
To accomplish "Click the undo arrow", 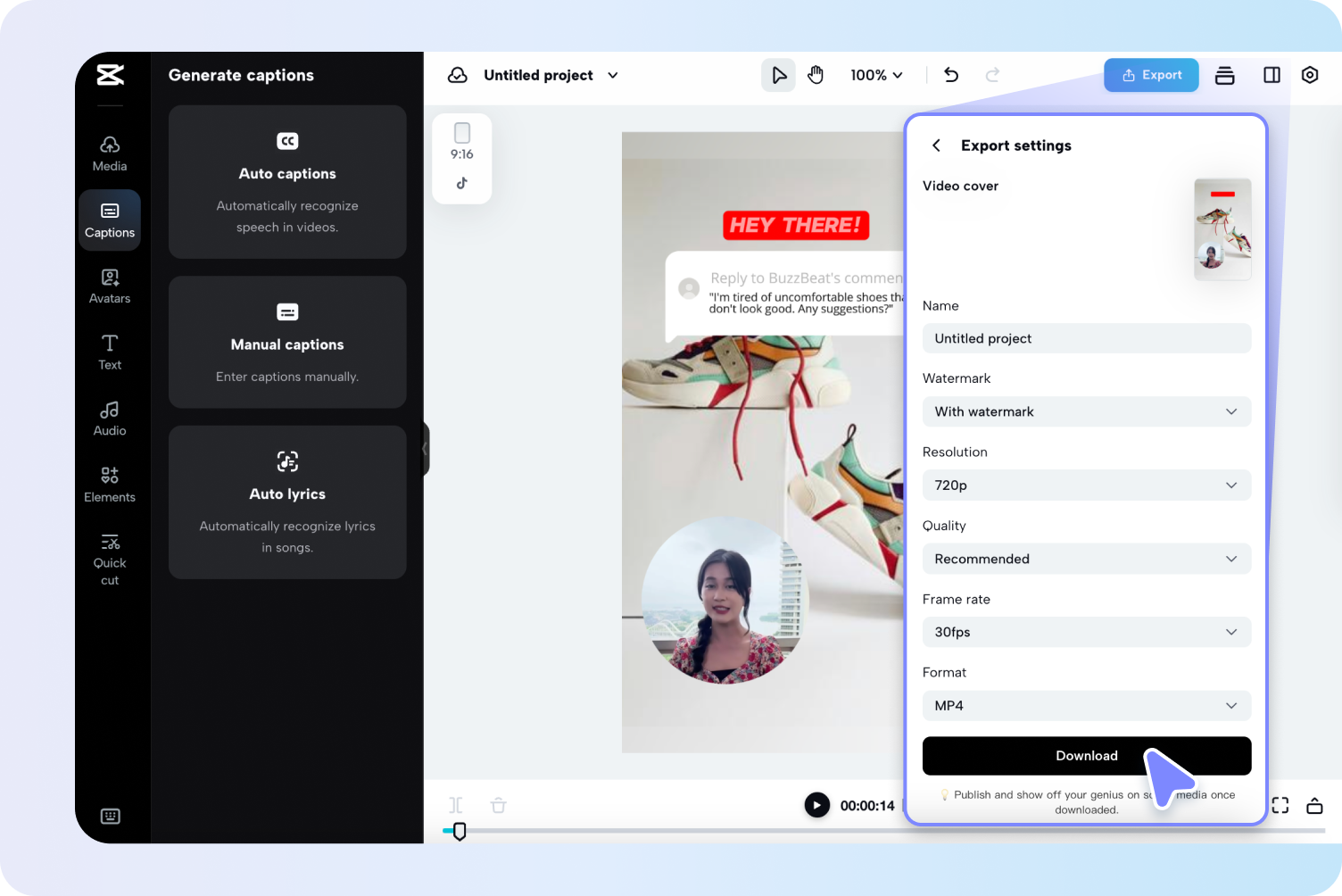I will pos(950,75).
